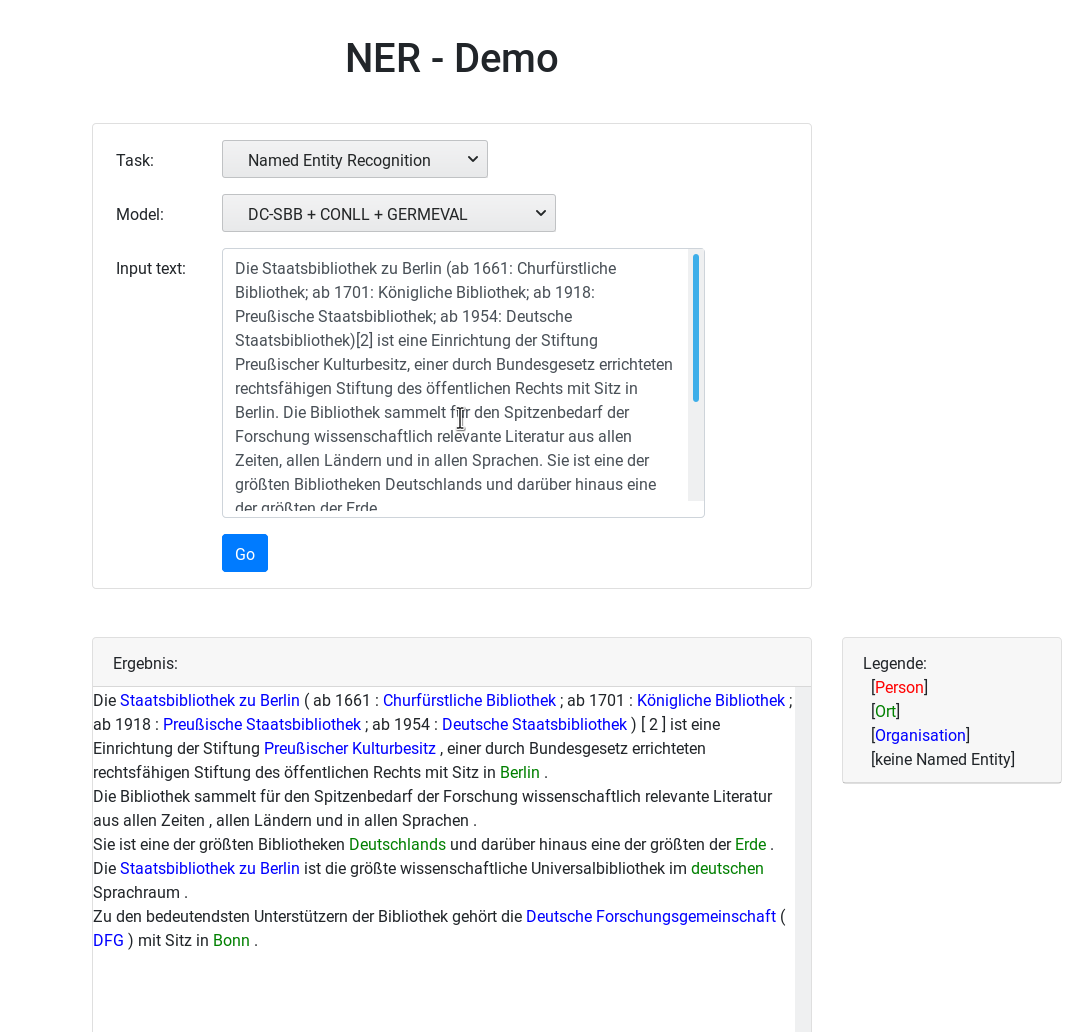Viewport: 1073px width, 1032px height.
Task: Click inside the Input text area
Action: (x=455, y=383)
